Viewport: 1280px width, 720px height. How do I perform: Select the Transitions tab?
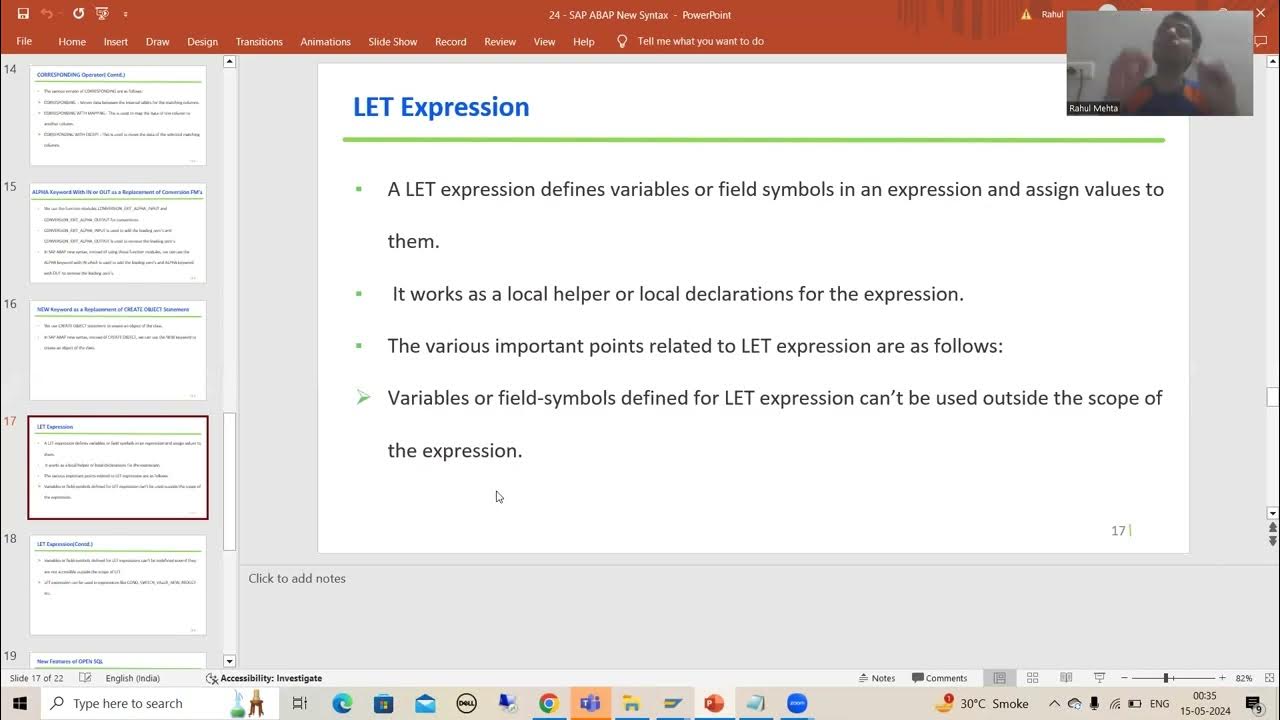[x=259, y=42]
